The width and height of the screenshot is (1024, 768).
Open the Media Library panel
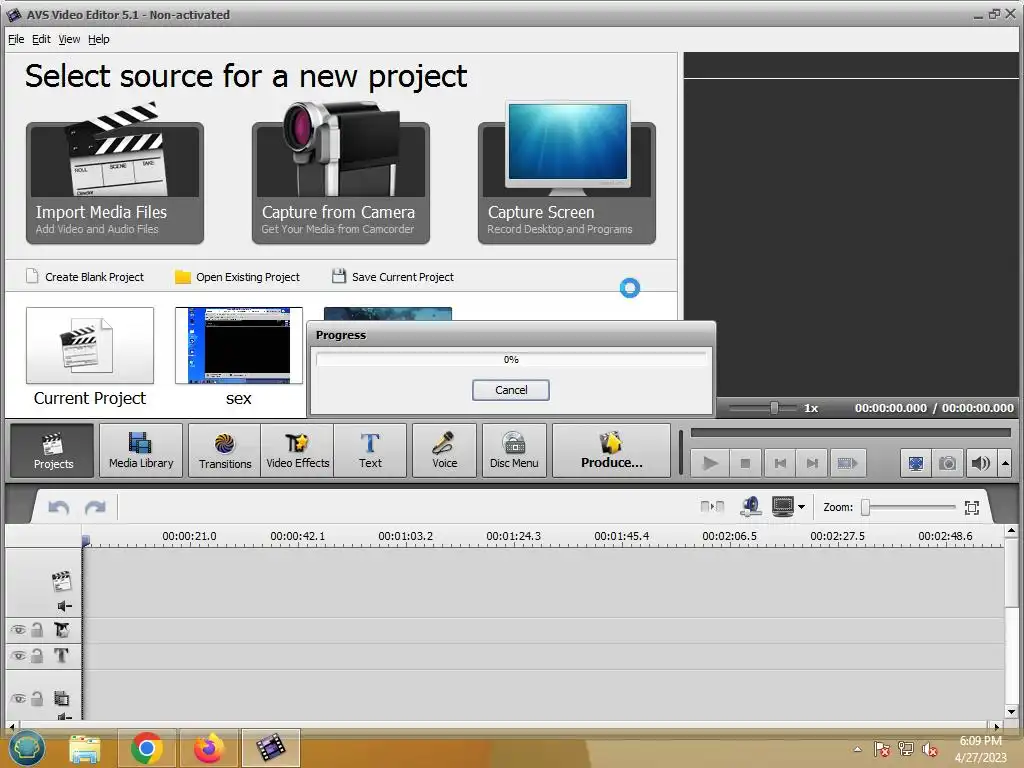(141, 451)
